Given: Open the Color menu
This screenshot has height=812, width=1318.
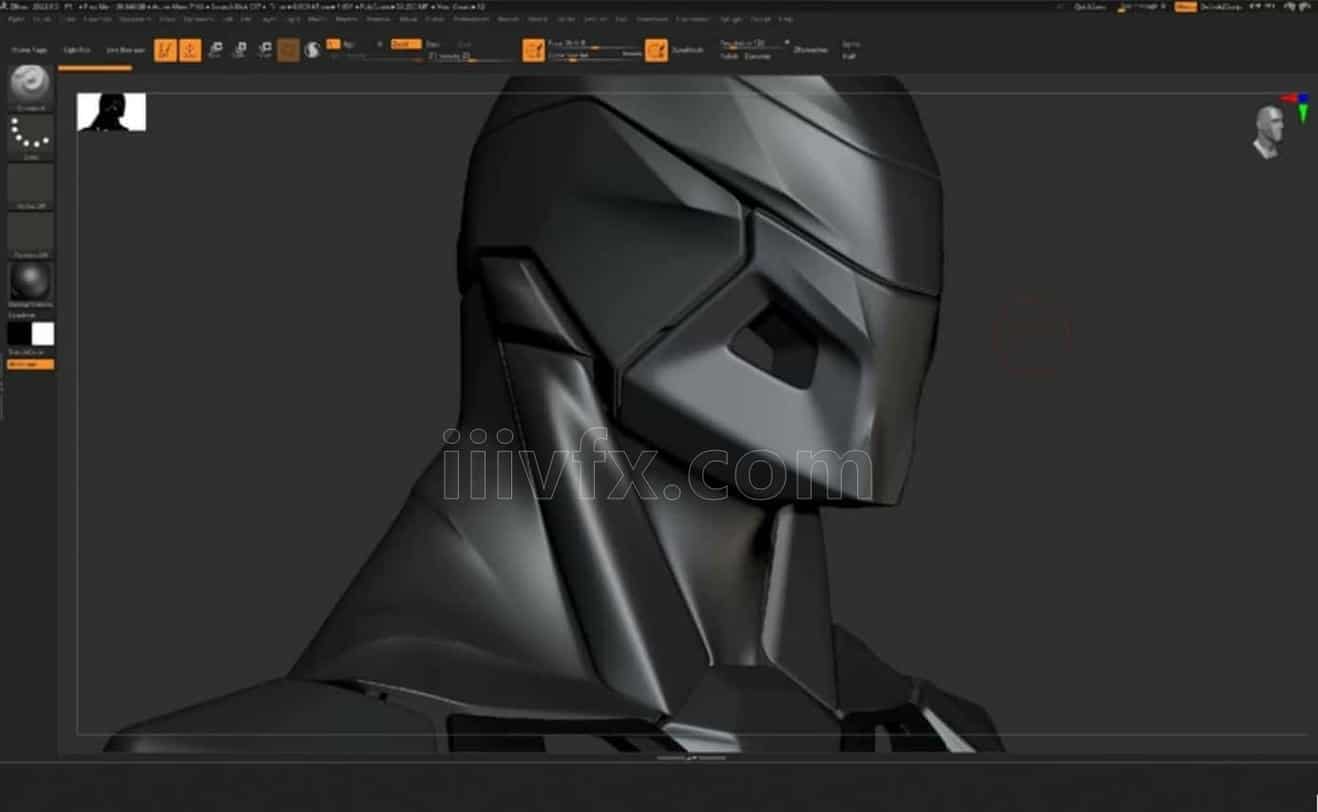Looking at the screenshot, I should [x=71, y=19].
